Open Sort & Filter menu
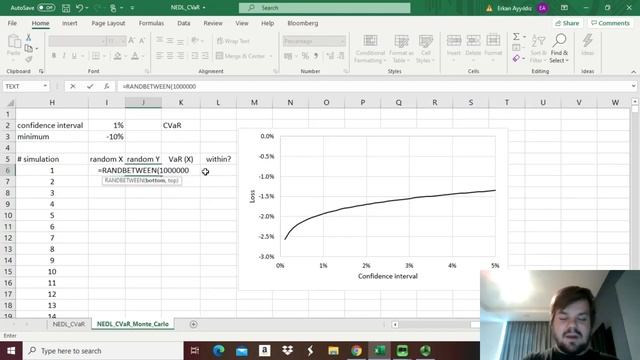The height and width of the screenshot is (360, 640). point(538,49)
